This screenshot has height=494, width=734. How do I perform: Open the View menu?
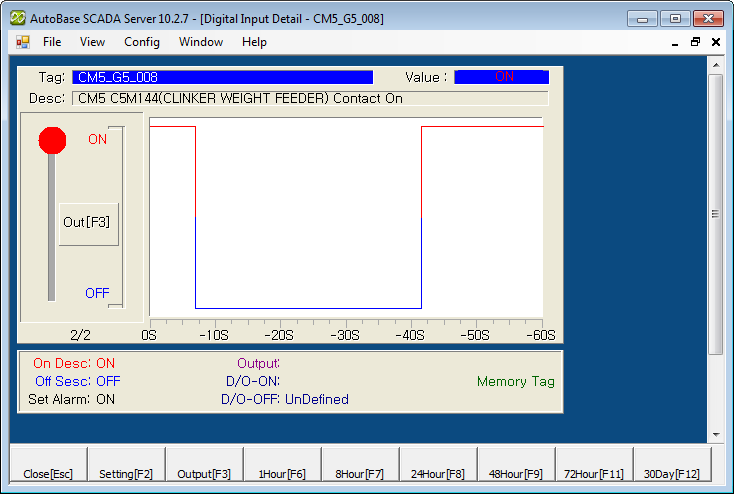click(92, 42)
